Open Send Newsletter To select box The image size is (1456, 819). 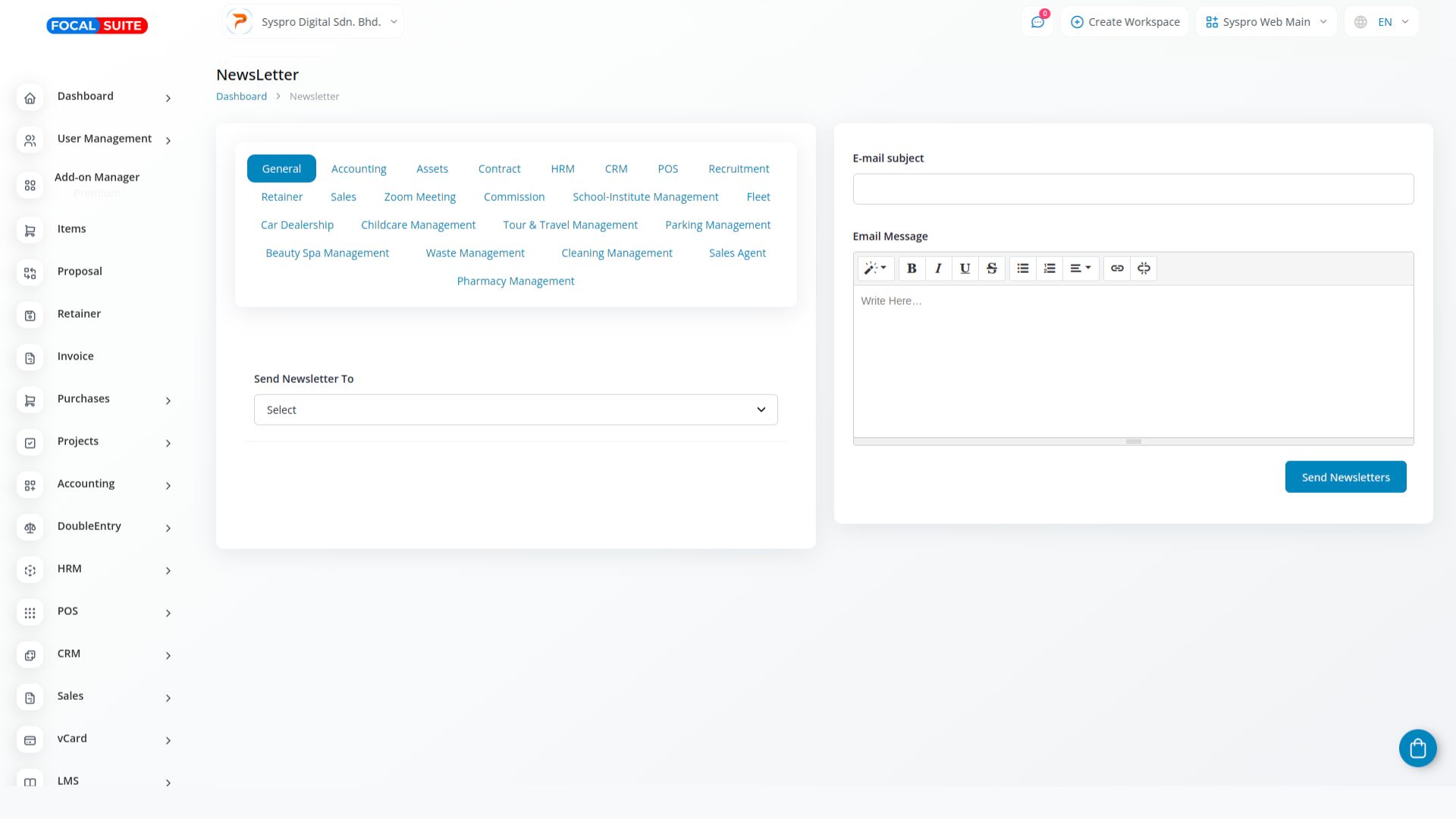tap(516, 409)
